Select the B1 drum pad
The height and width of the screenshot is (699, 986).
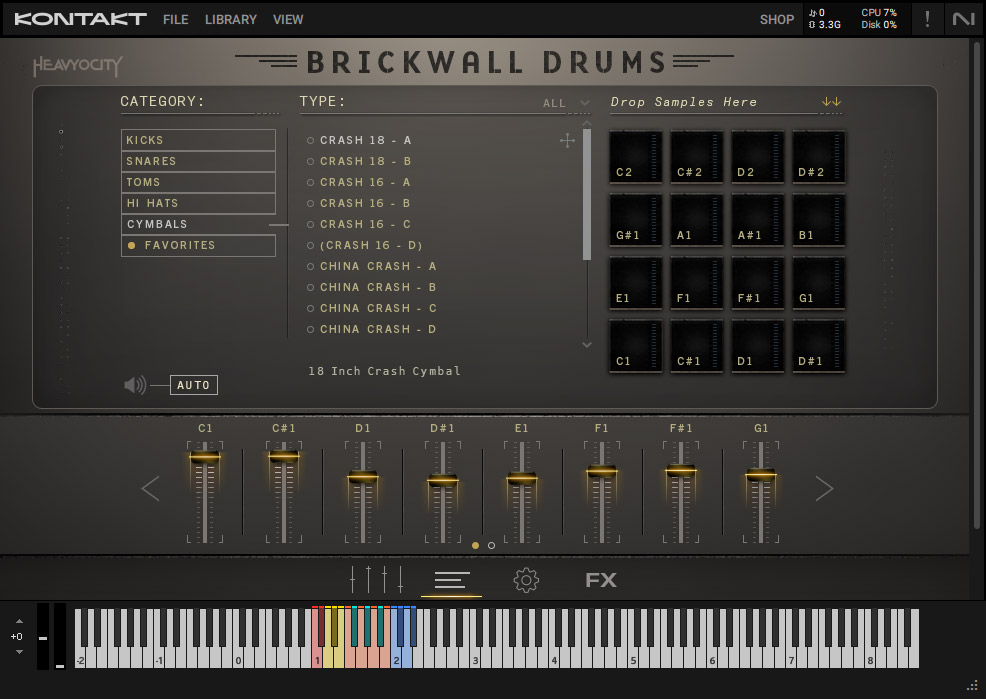click(819, 220)
